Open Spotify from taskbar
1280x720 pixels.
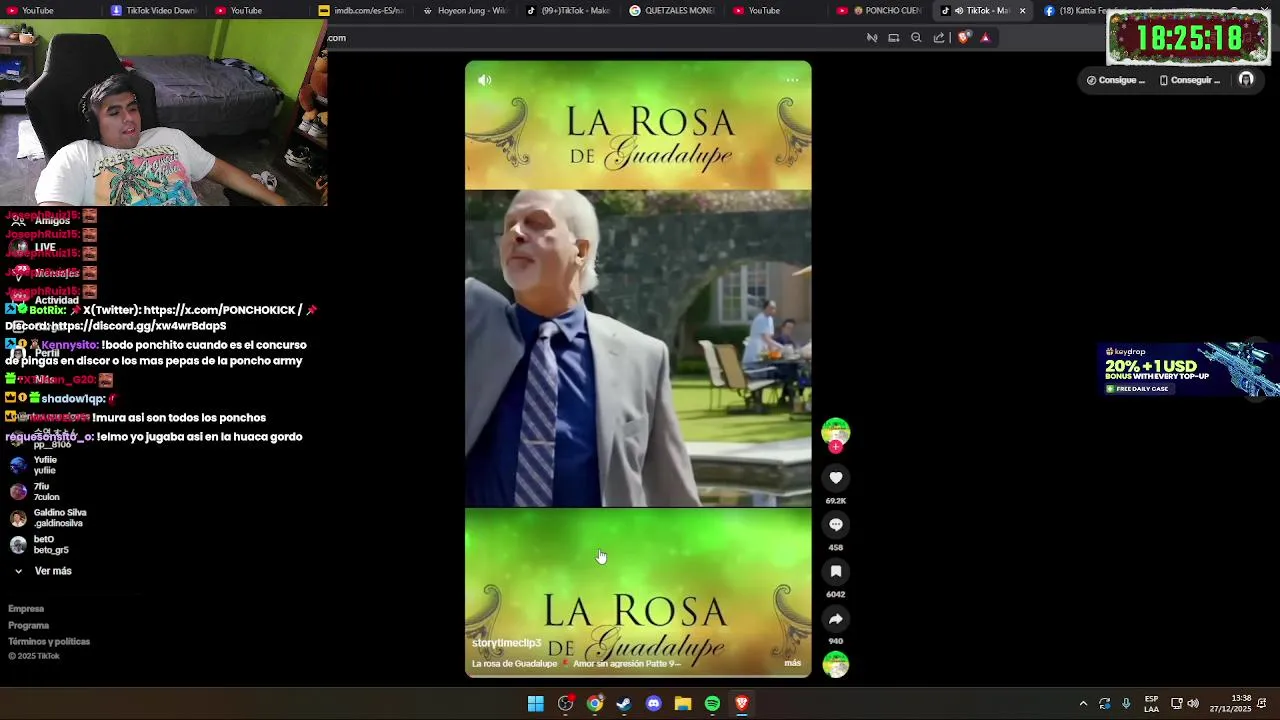[712, 704]
